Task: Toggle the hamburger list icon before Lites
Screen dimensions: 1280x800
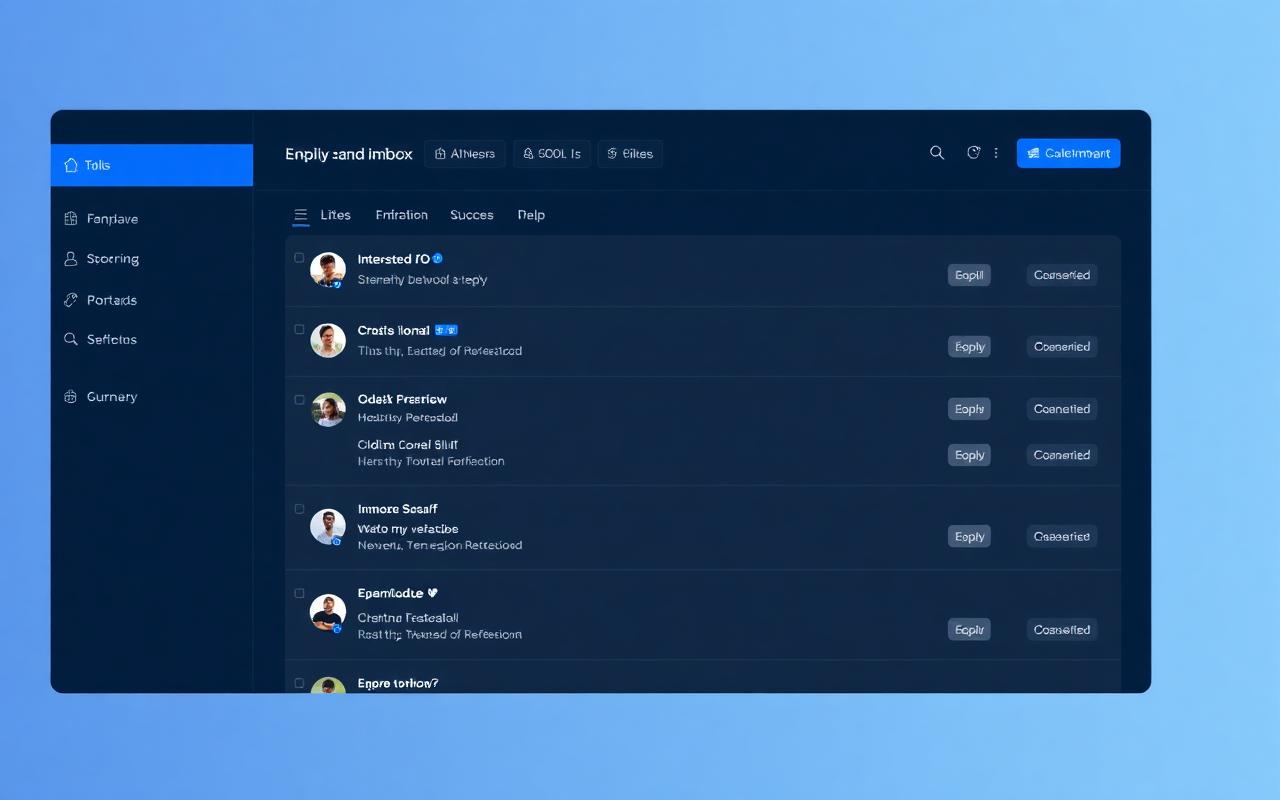Action: [x=300, y=215]
